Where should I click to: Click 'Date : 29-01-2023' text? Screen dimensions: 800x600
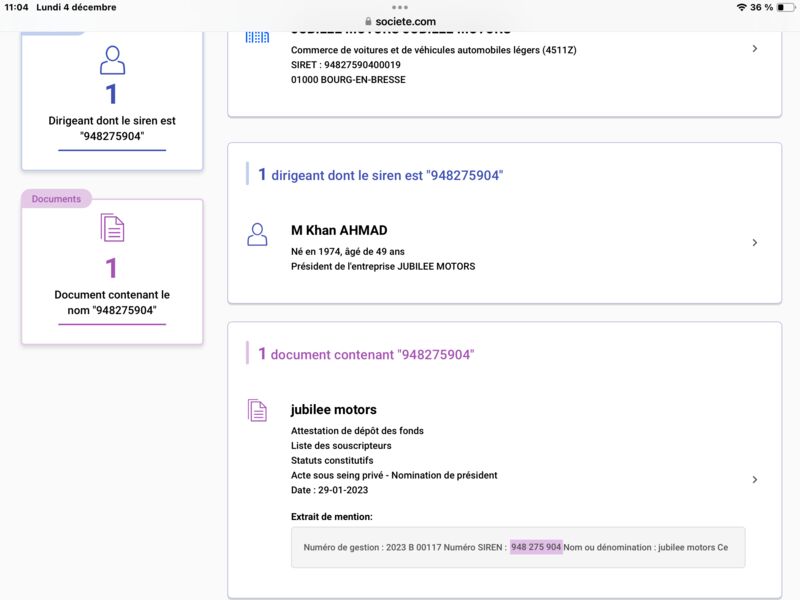pyautogui.click(x=330, y=490)
